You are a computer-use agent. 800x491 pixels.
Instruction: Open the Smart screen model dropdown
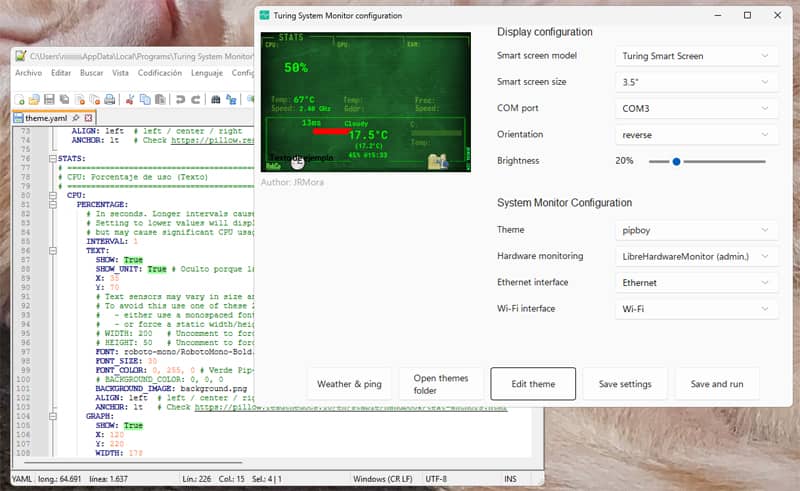tap(696, 56)
